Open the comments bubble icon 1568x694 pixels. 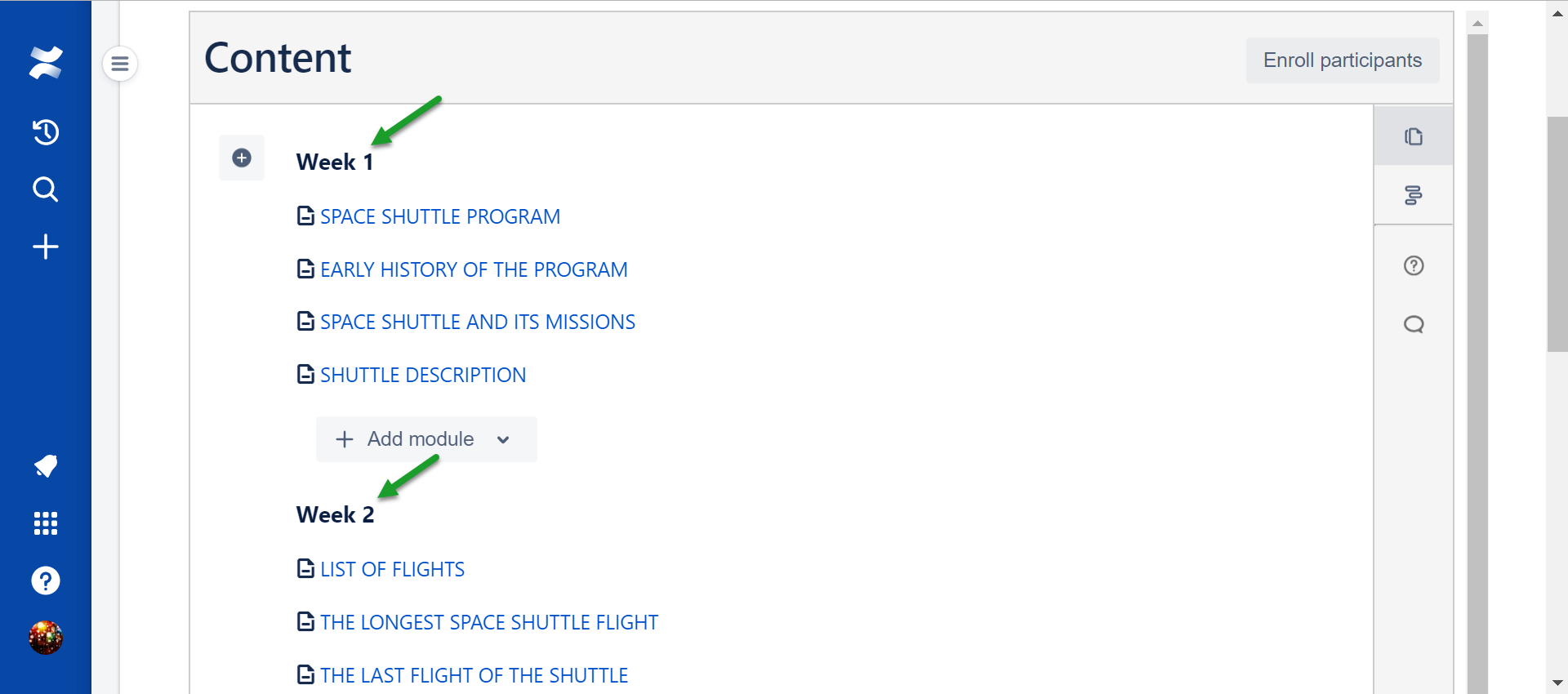(1414, 324)
